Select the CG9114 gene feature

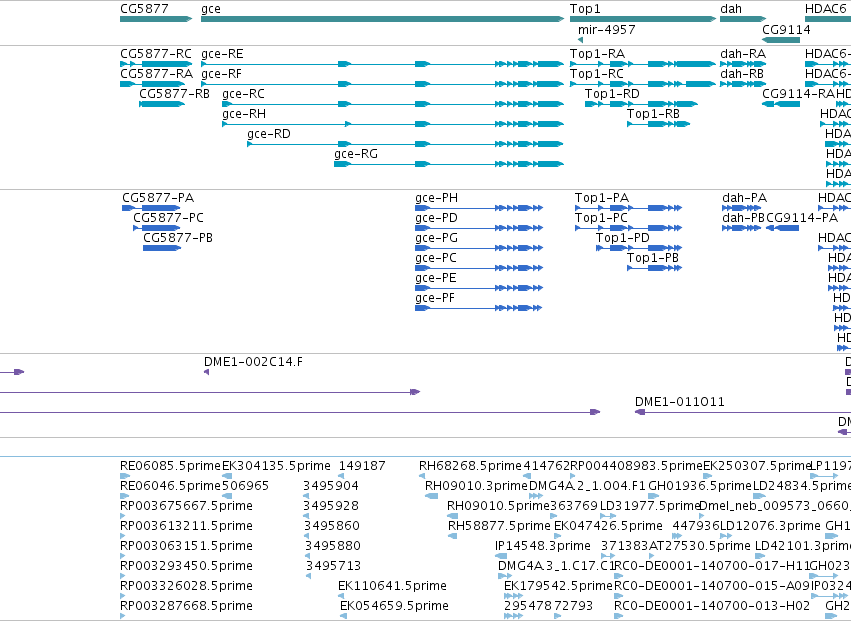[x=781, y=40]
